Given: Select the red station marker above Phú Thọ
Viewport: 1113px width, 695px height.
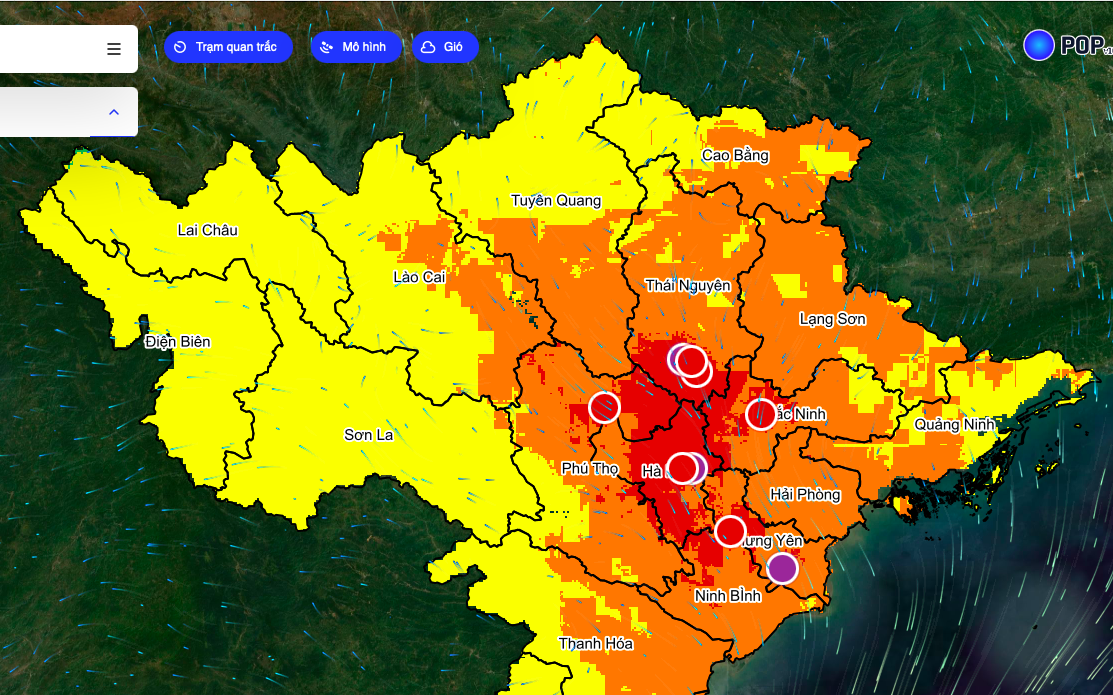Looking at the screenshot, I should 604,407.
